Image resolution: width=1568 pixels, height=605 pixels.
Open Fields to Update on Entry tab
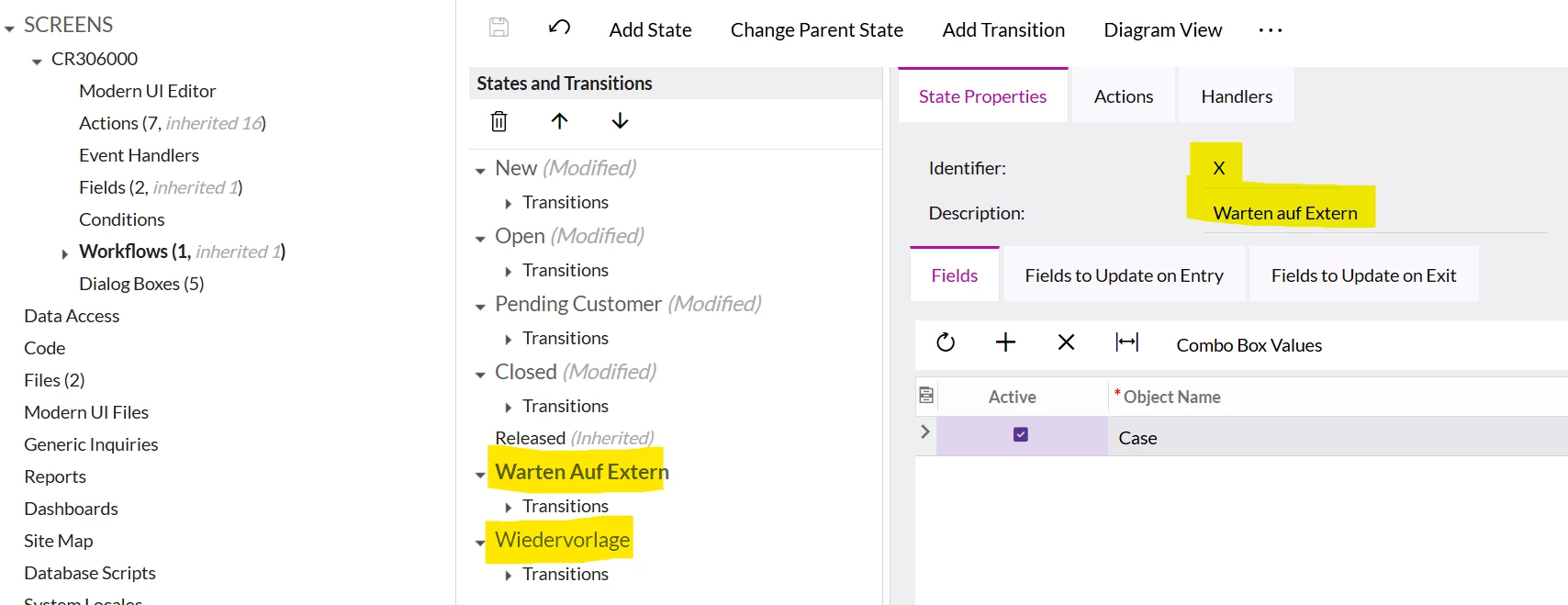pos(1124,275)
